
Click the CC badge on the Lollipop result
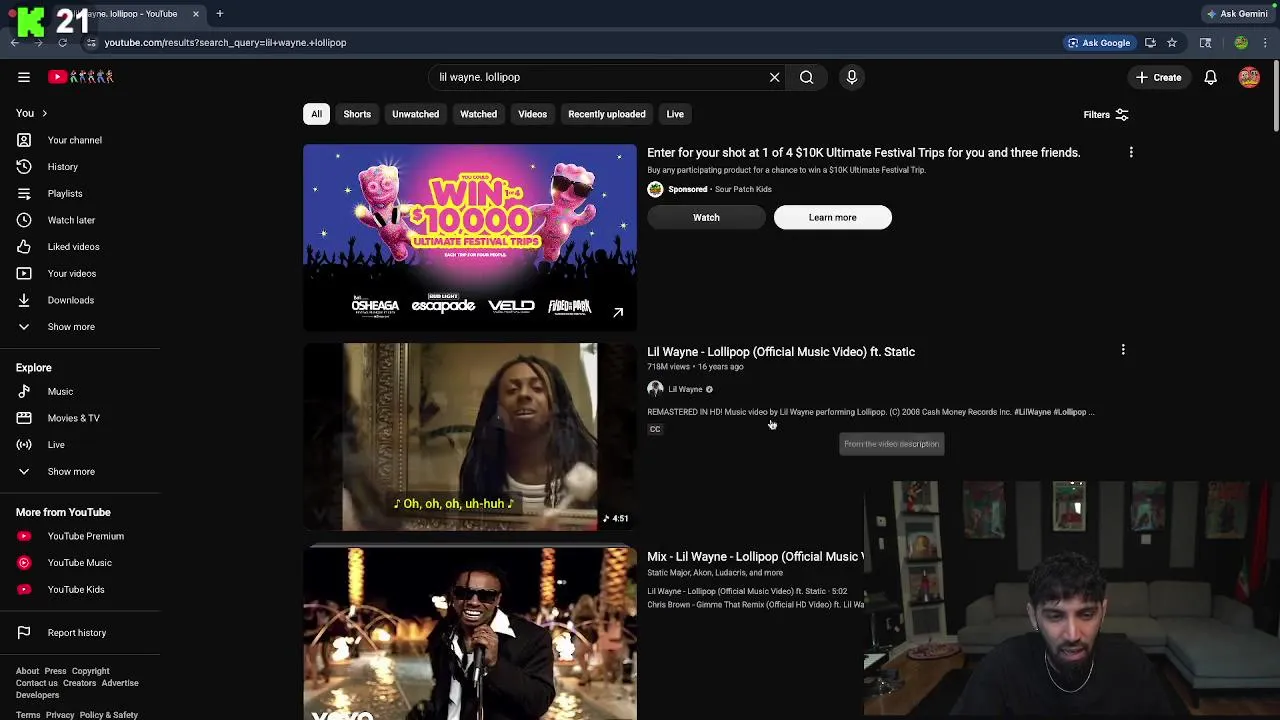point(655,429)
